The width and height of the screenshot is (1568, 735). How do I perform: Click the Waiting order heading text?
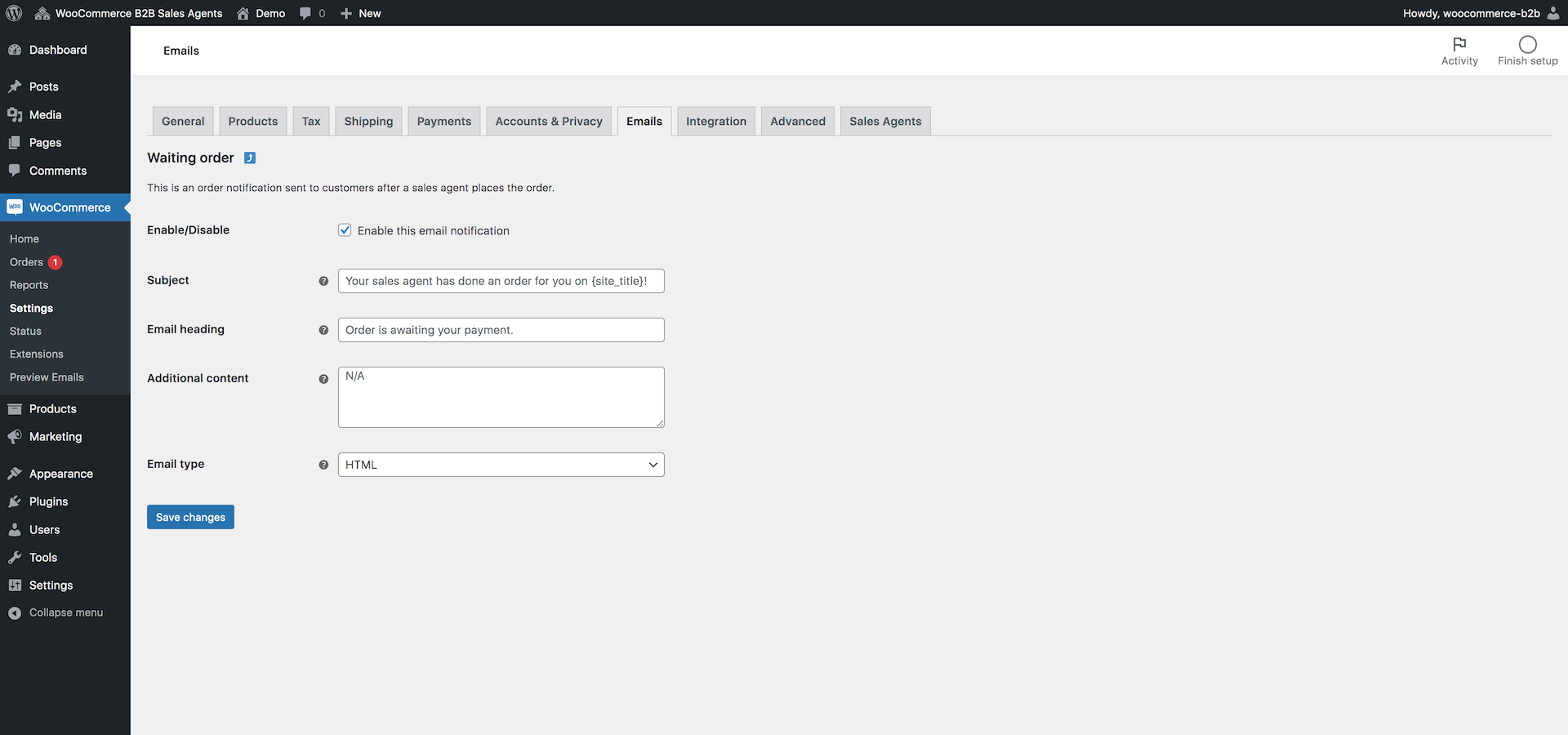coord(190,158)
